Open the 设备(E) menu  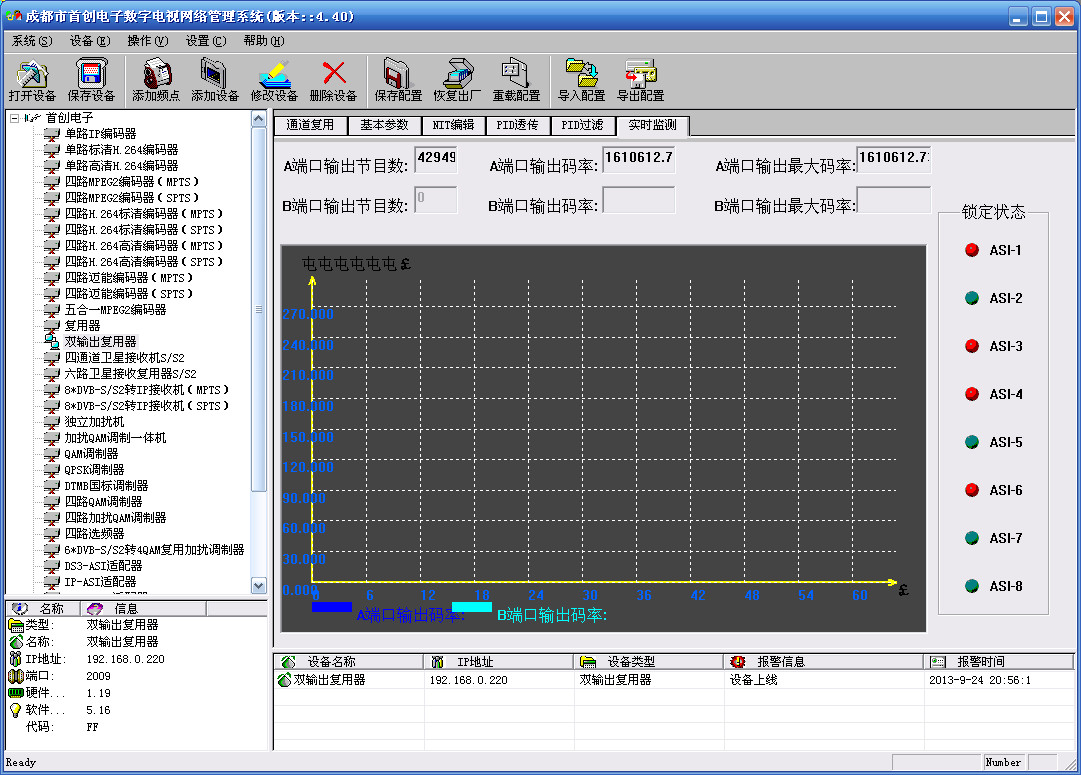tap(90, 41)
